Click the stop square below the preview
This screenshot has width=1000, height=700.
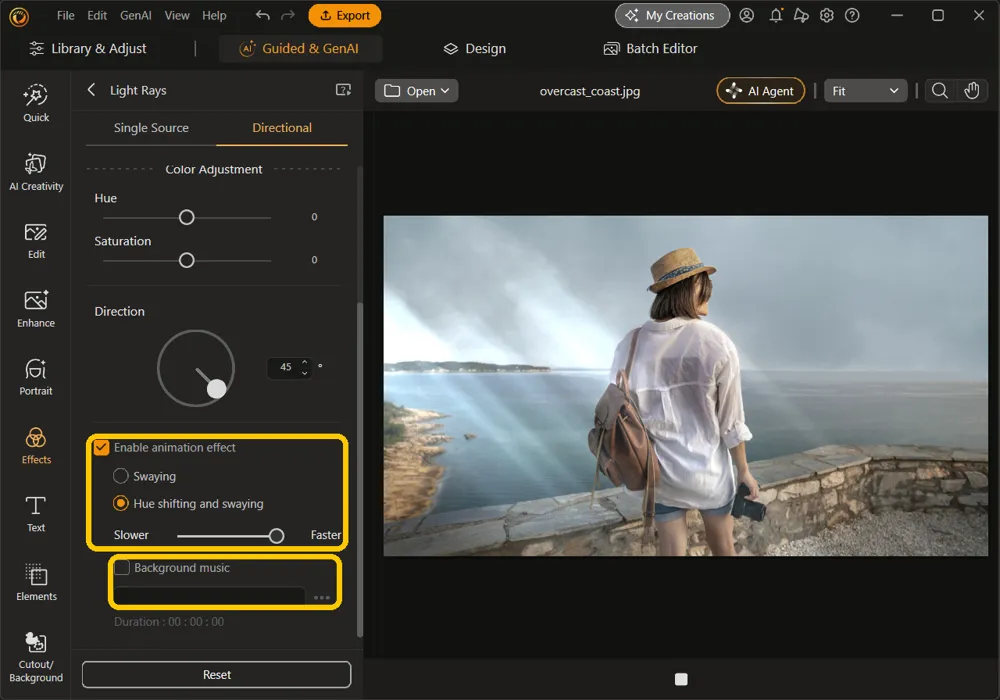[x=681, y=679]
